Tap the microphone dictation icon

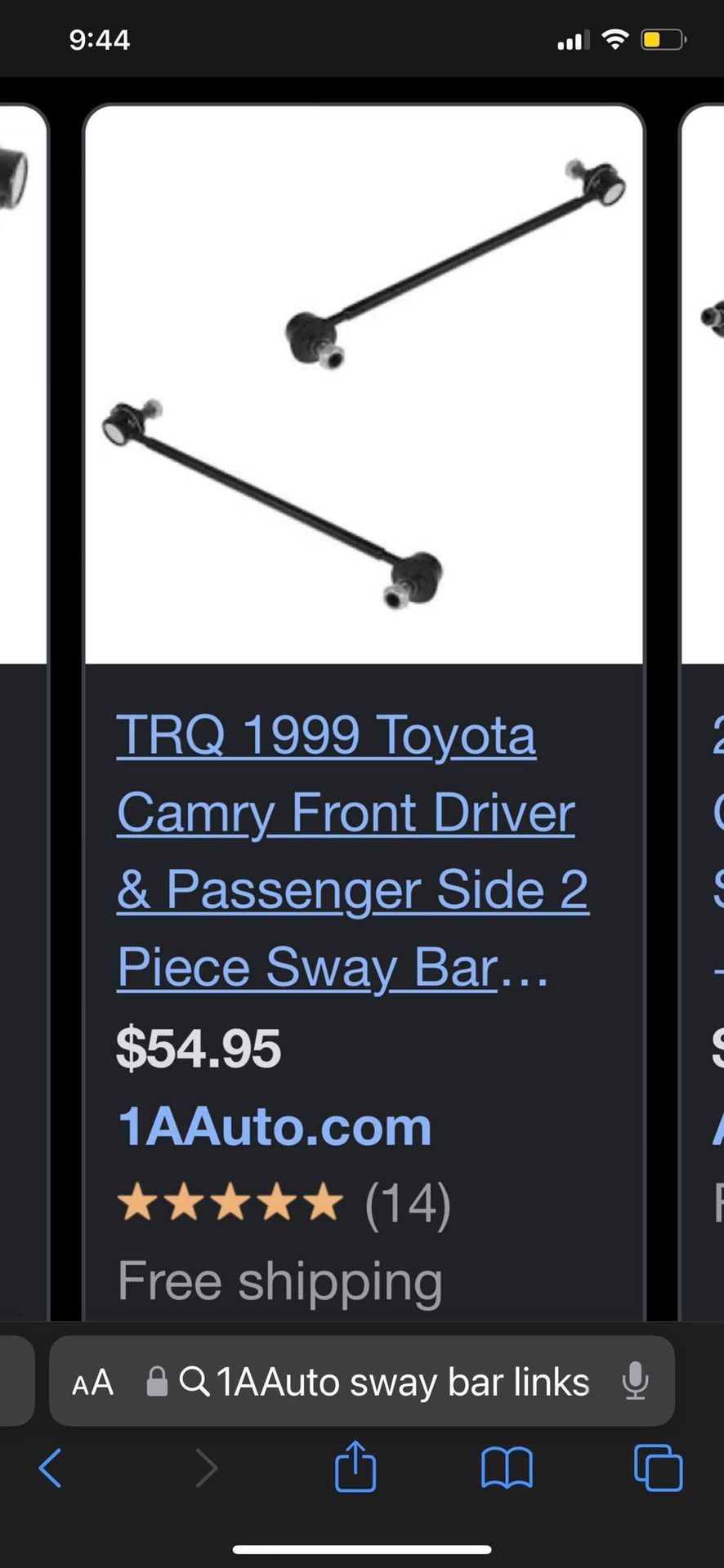pyautogui.click(x=635, y=1381)
